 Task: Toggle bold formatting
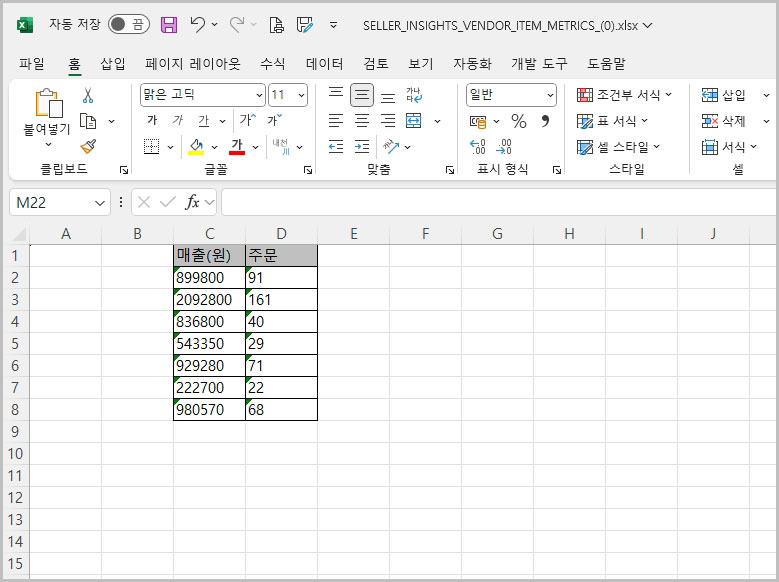[x=152, y=120]
